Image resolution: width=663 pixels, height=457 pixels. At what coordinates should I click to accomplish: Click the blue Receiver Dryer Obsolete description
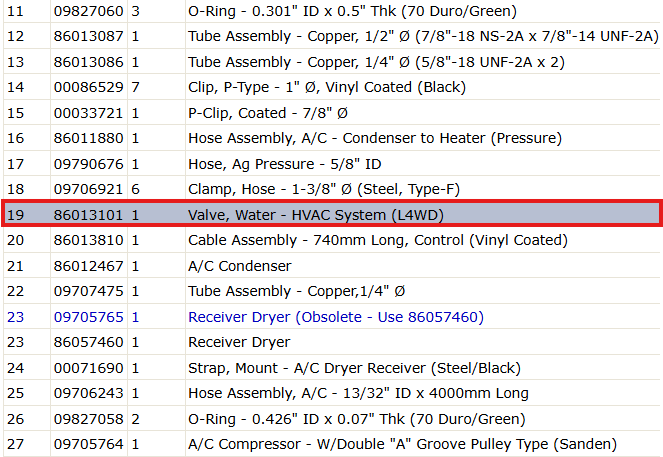(336, 317)
